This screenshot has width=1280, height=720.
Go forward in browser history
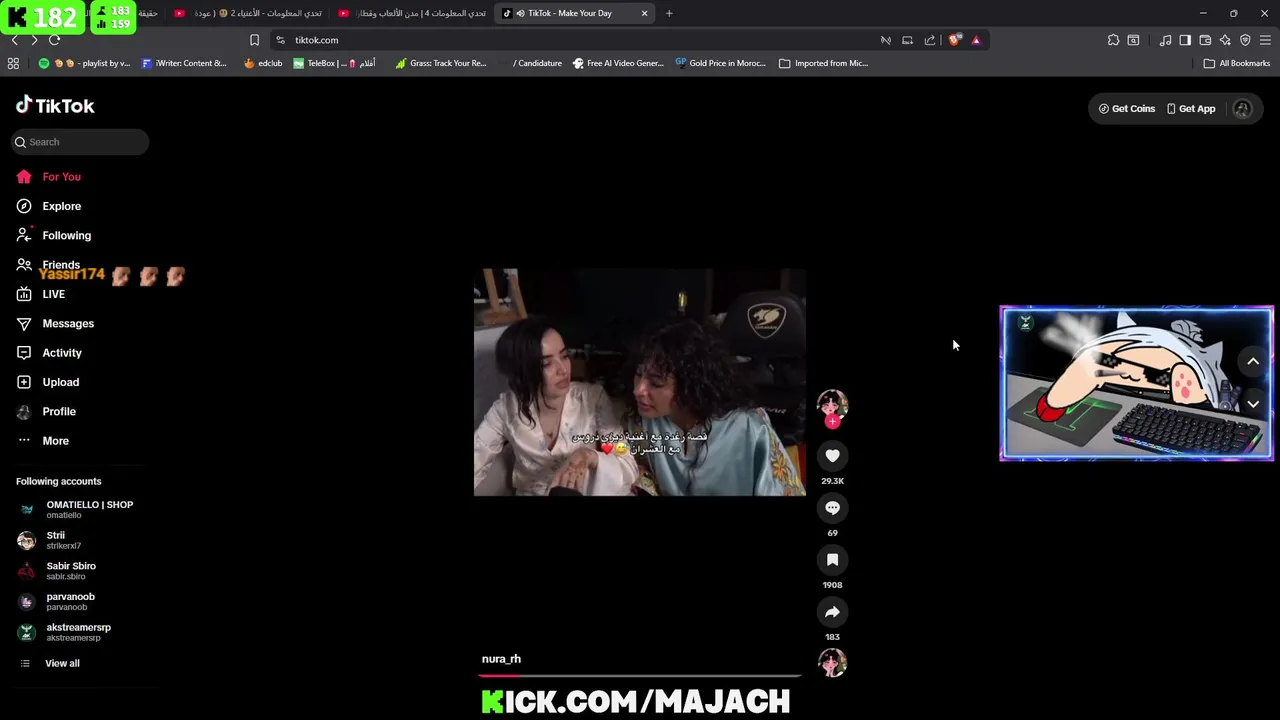tap(34, 40)
